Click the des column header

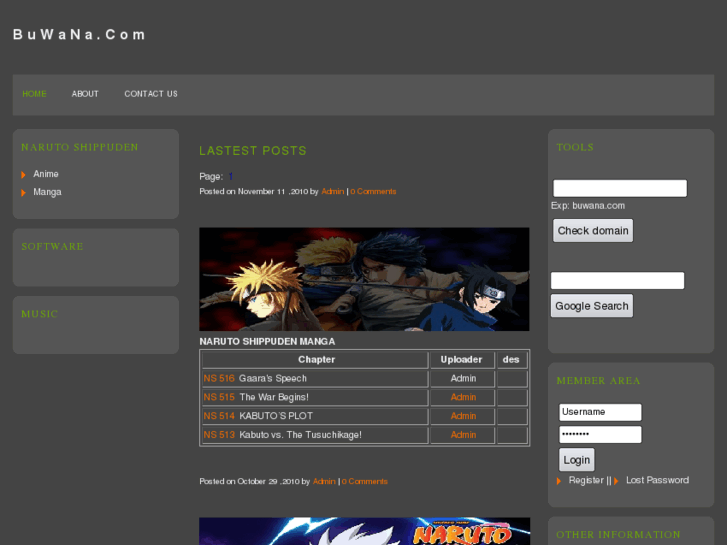click(511, 359)
